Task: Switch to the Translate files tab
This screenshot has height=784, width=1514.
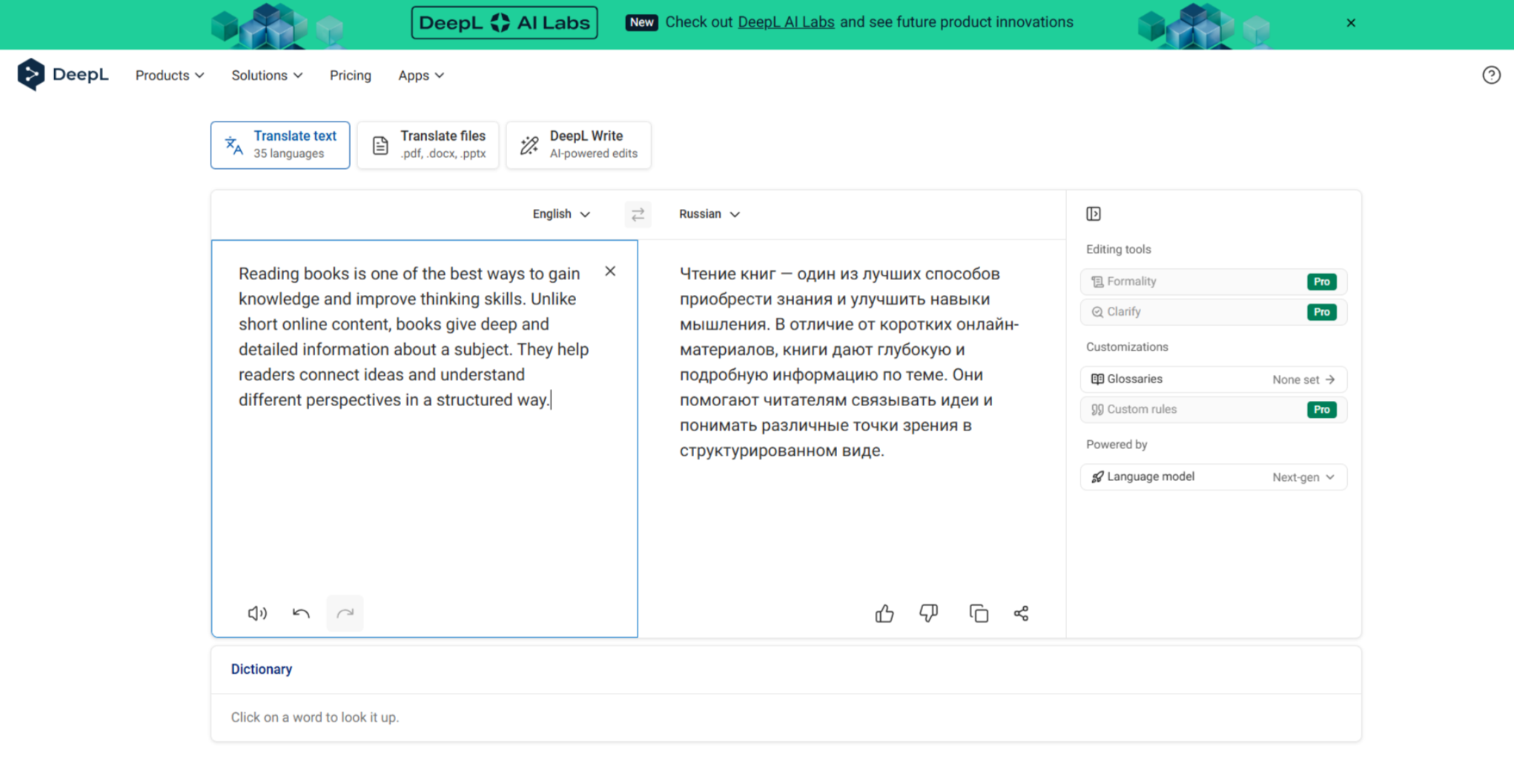Action: (428, 144)
